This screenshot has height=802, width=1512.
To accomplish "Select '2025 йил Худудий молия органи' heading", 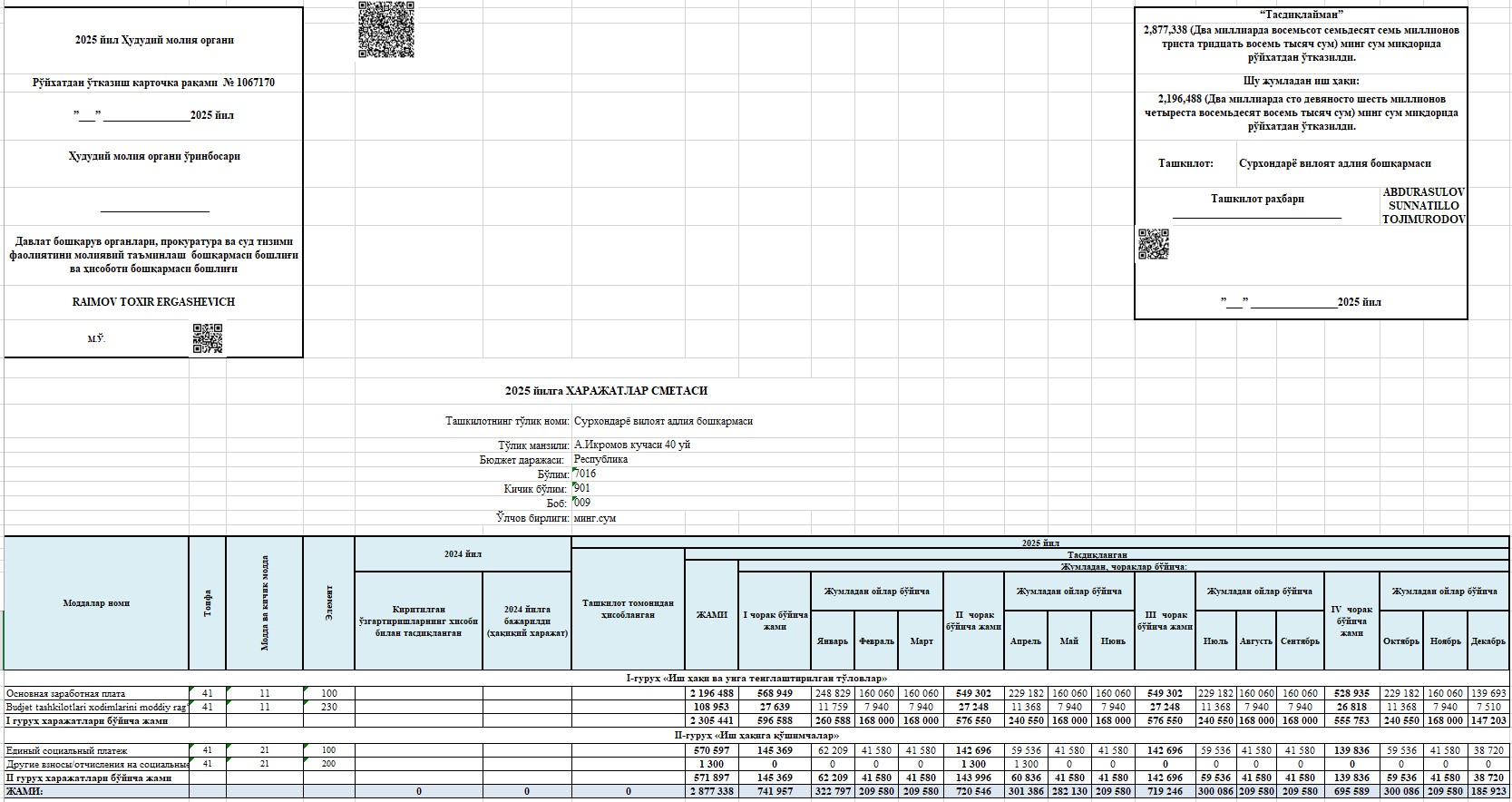I will pos(154,40).
